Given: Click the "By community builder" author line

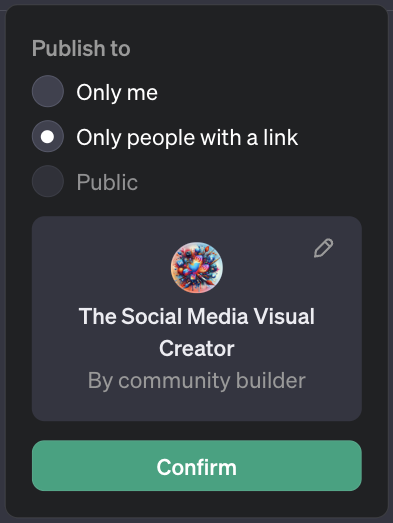Looking at the screenshot, I should click(x=197, y=381).
